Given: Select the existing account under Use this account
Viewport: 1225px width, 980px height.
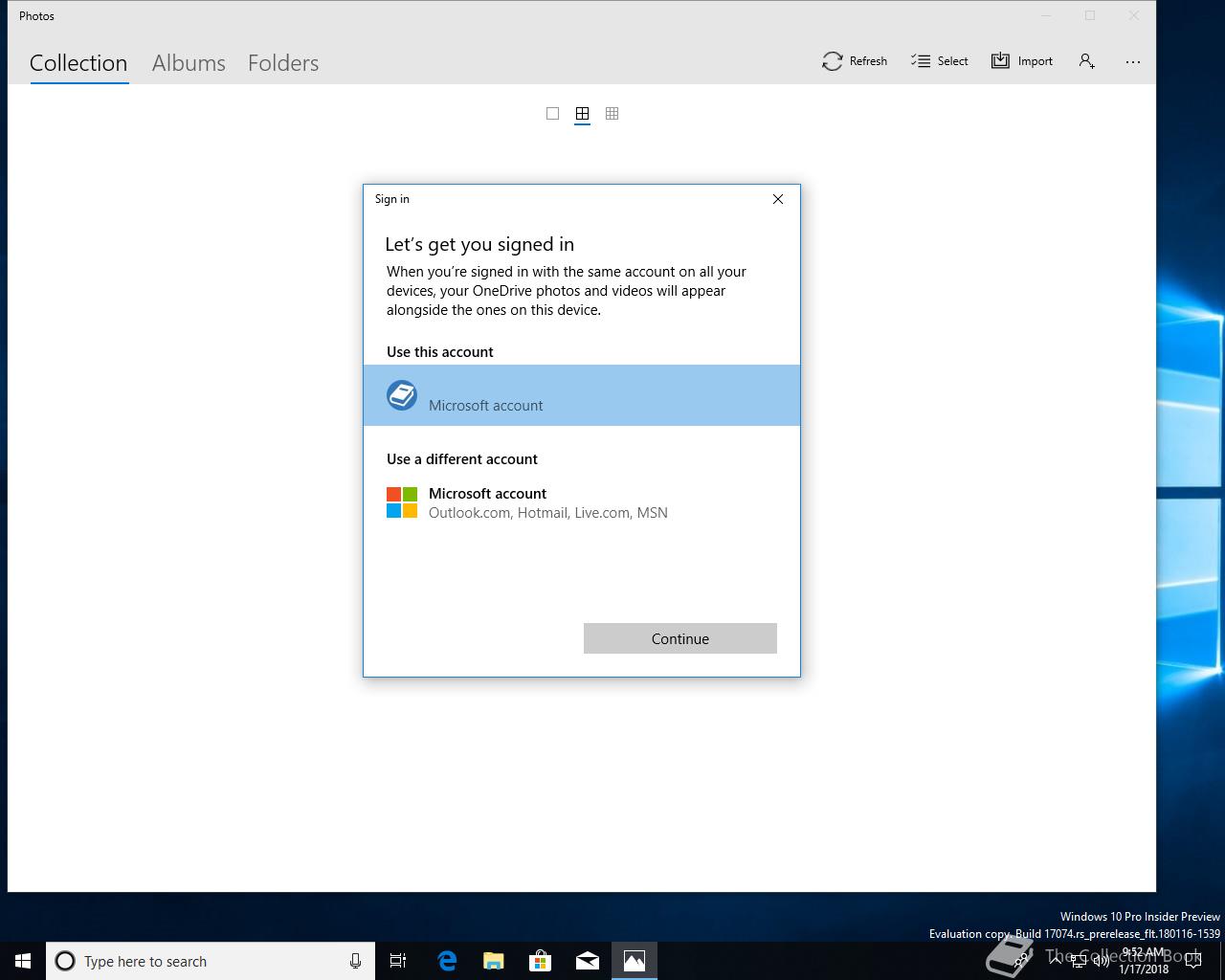Looking at the screenshot, I should 582,395.
